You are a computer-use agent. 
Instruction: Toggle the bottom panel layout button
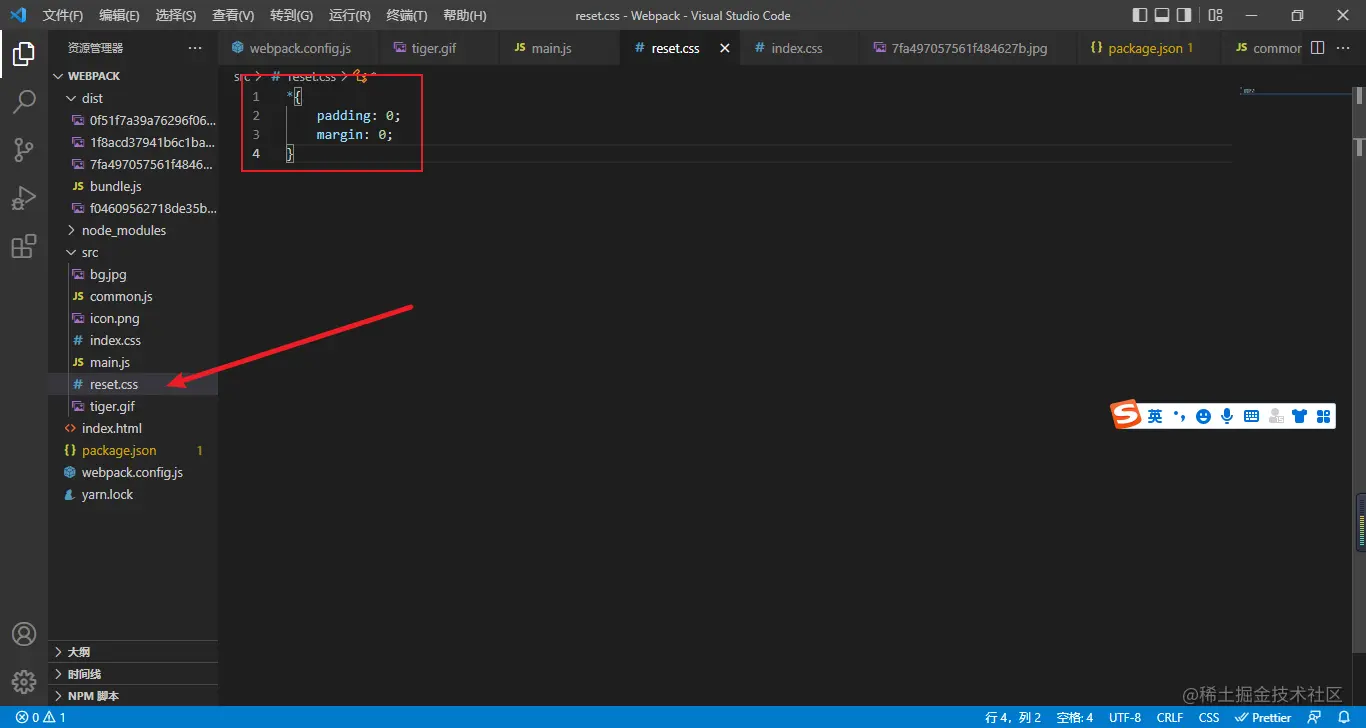click(1162, 15)
